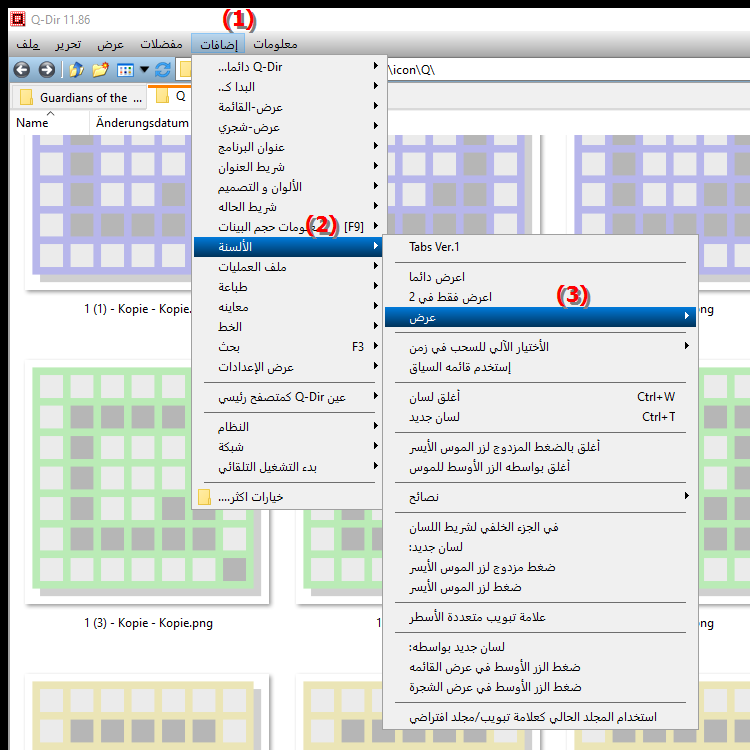
Task: Open the highlighted عرض submenu entry
Action: [540, 317]
